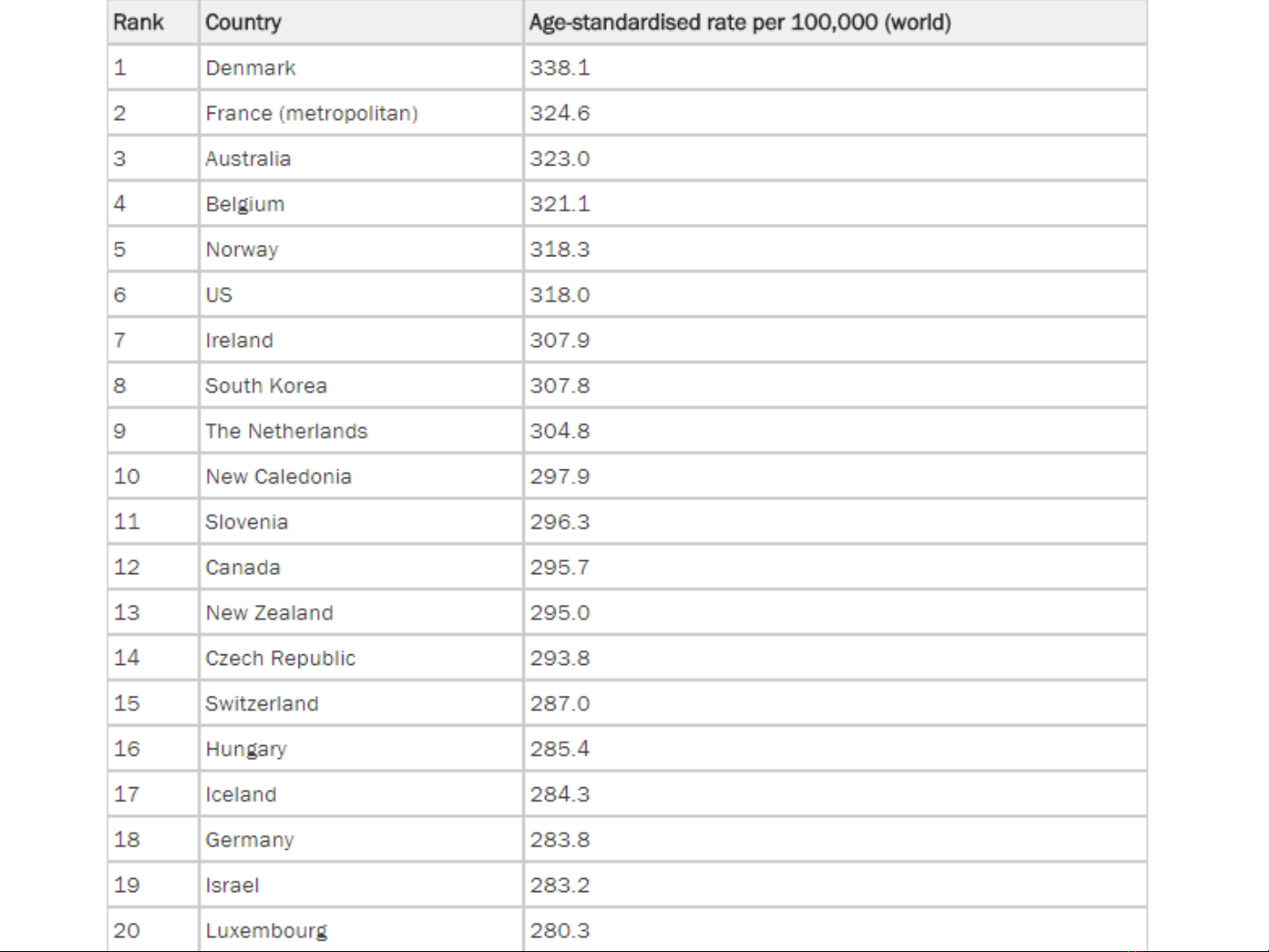Select Switzerland's rate value 287.0
Image resolution: width=1269 pixels, height=952 pixels.
click(x=560, y=704)
